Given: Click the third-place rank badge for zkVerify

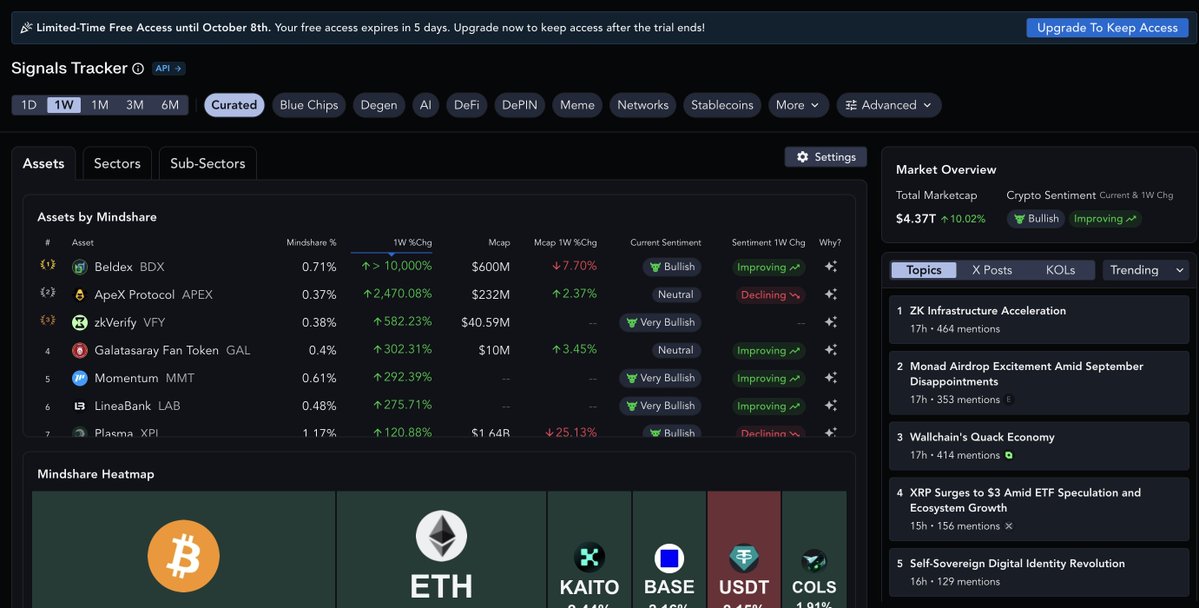Looking at the screenshot, I should click(x=47, y=320).
